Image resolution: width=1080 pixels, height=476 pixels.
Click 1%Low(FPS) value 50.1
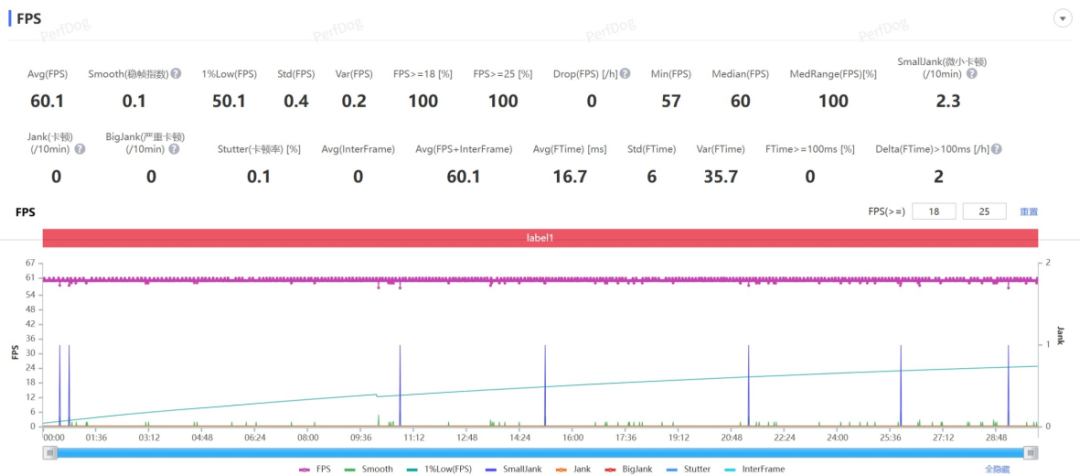[x=229, y=101]
